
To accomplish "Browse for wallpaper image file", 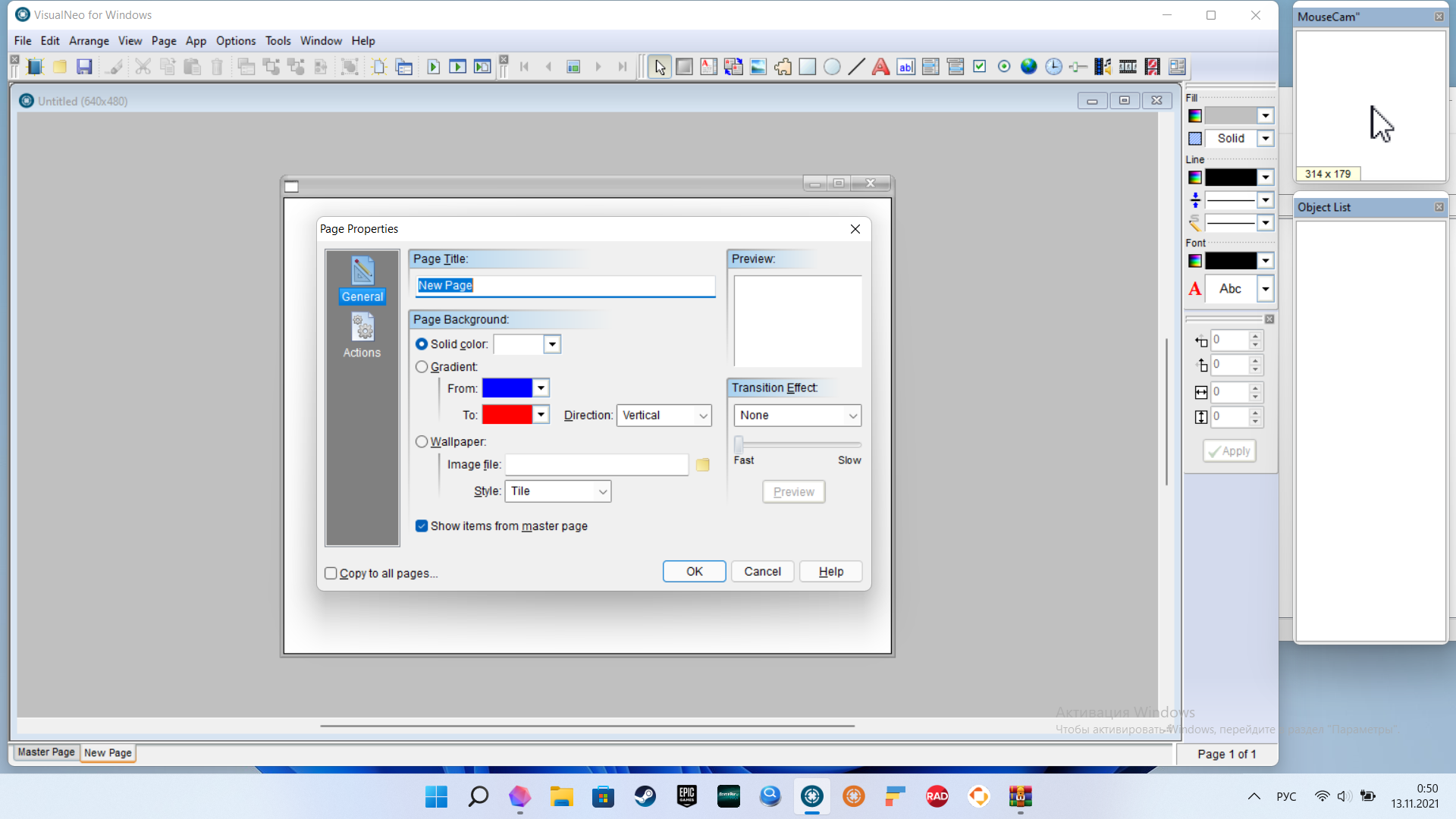I will tap(702, 465).
